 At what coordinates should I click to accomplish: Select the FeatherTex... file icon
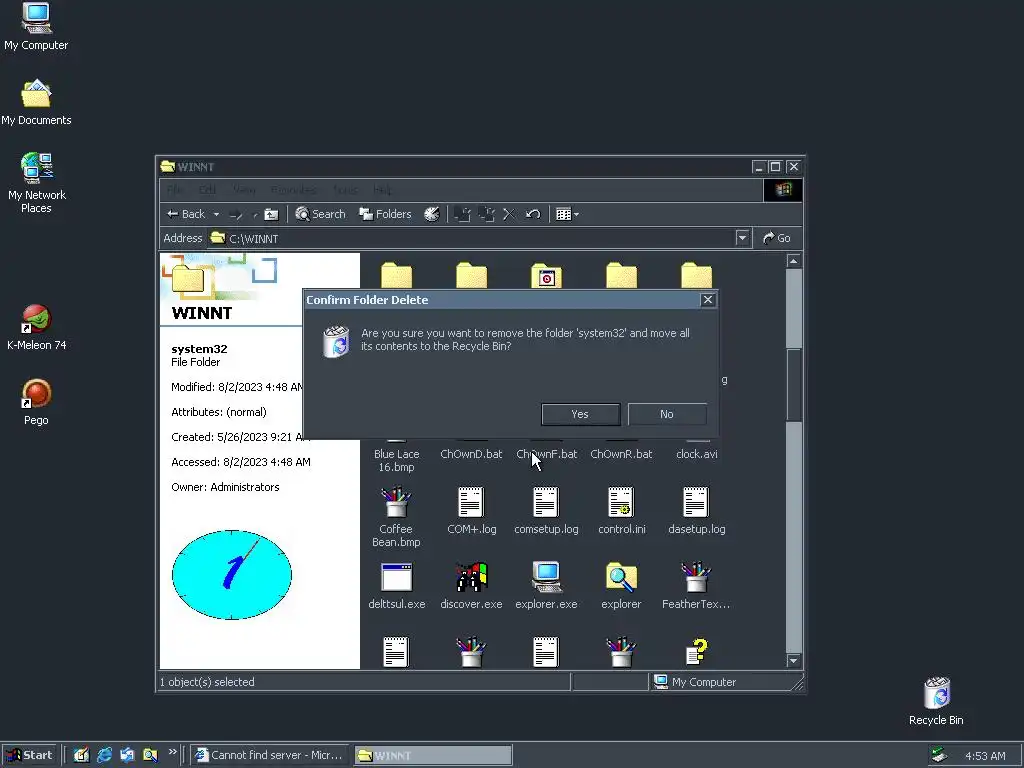pos(696,577)
